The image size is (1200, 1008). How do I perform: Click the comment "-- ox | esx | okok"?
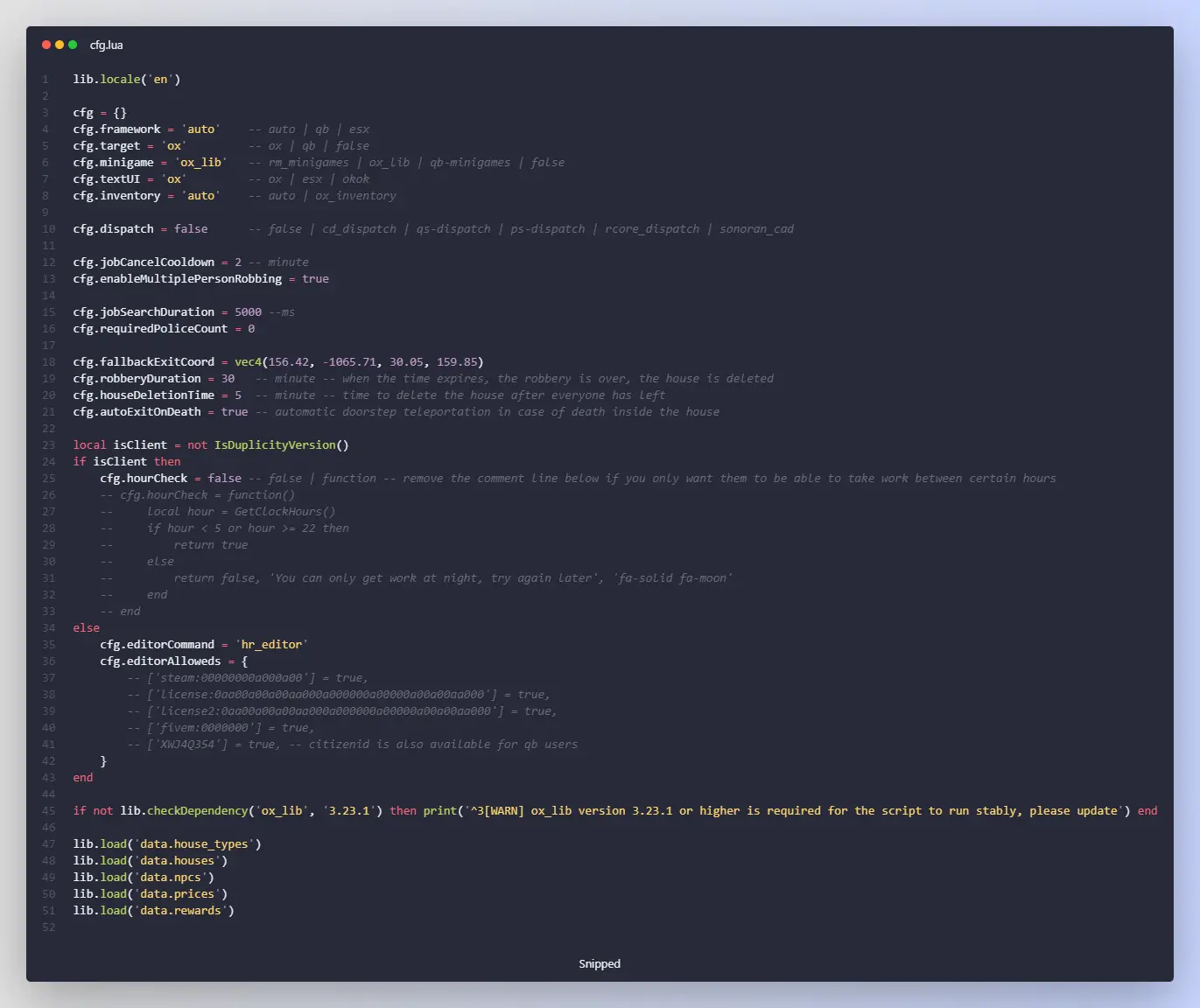coord(309,178)
